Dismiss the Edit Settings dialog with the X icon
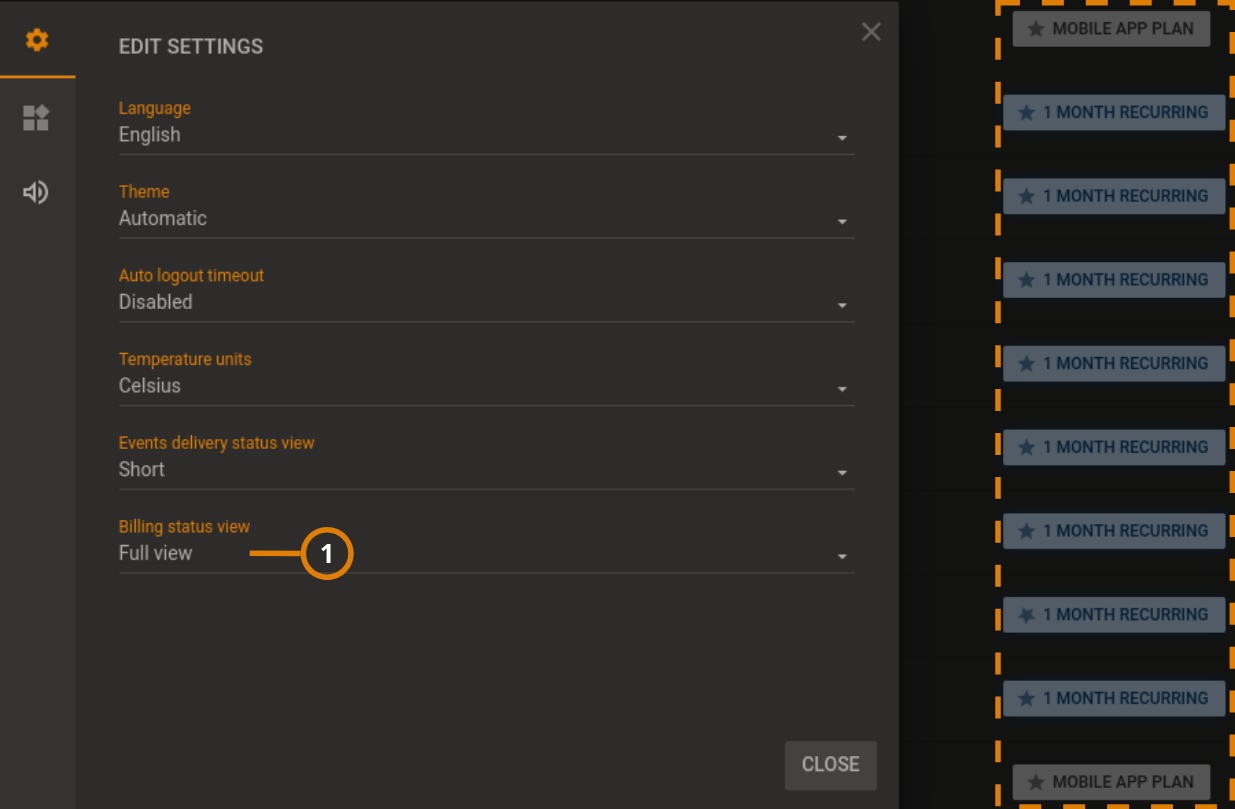The image size is (1235, 809). tap(870, 31)
